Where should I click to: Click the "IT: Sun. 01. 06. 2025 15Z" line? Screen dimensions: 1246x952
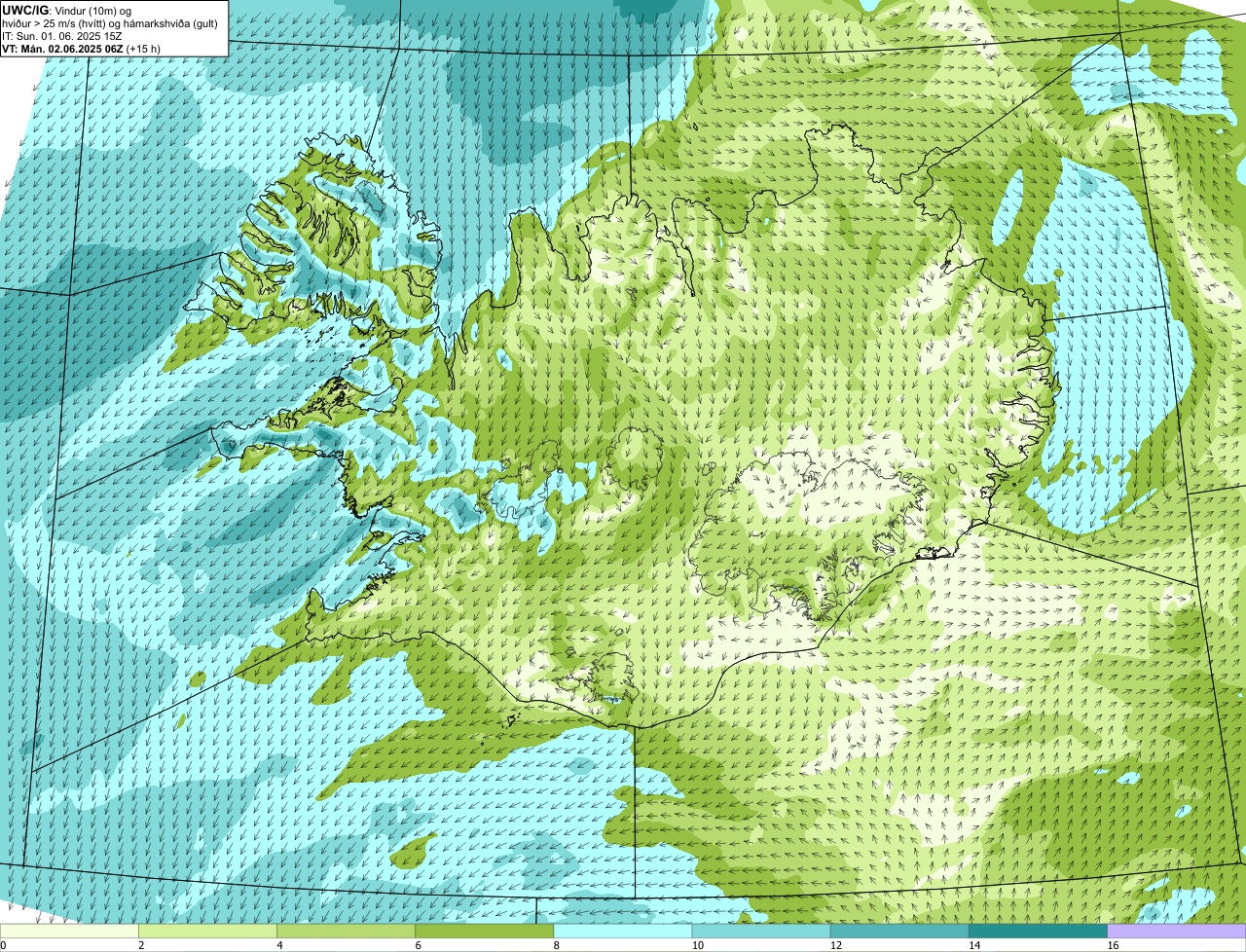coord(62,36)
